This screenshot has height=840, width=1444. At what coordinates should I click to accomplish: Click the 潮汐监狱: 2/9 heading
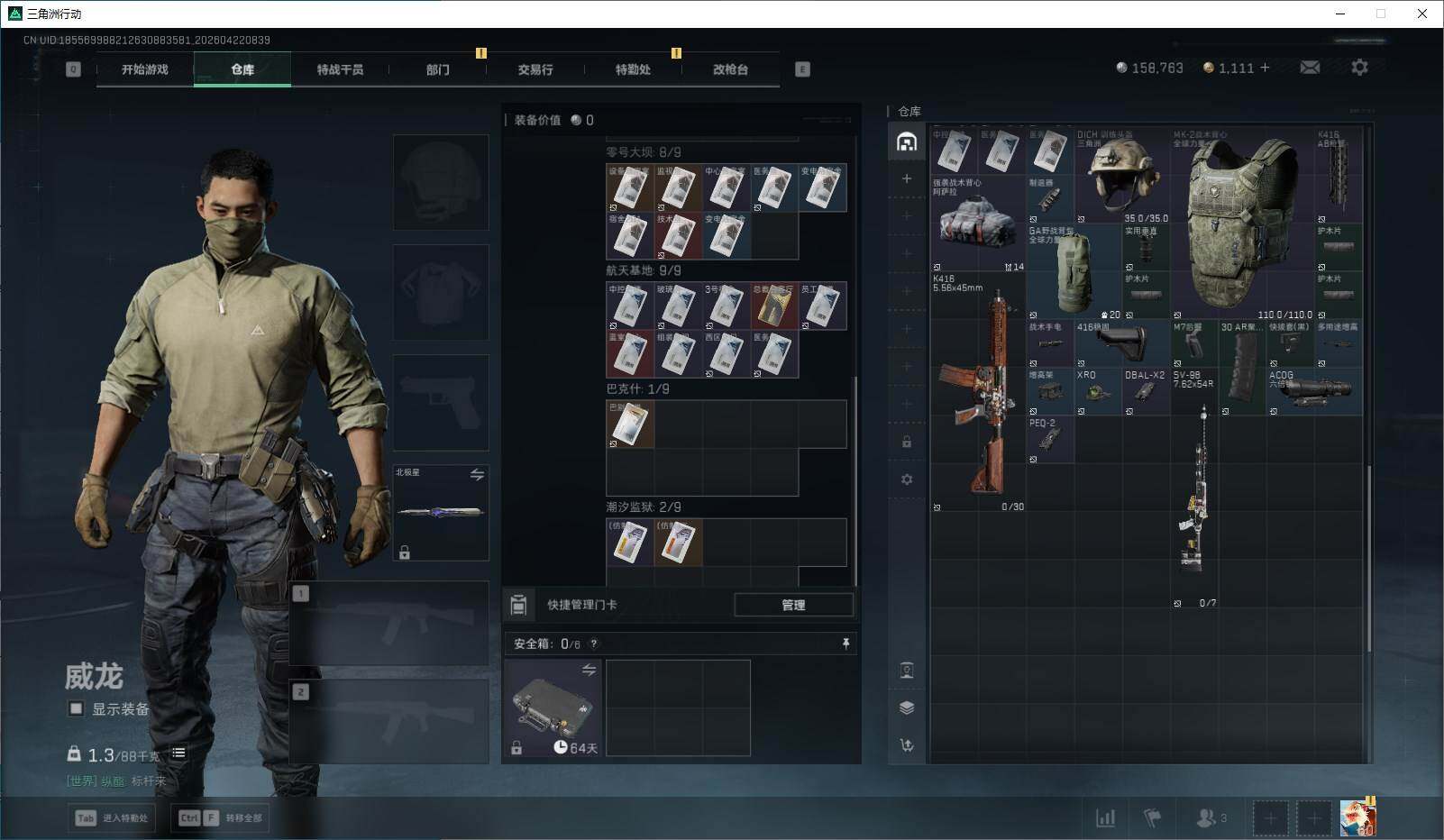(644, 507)
